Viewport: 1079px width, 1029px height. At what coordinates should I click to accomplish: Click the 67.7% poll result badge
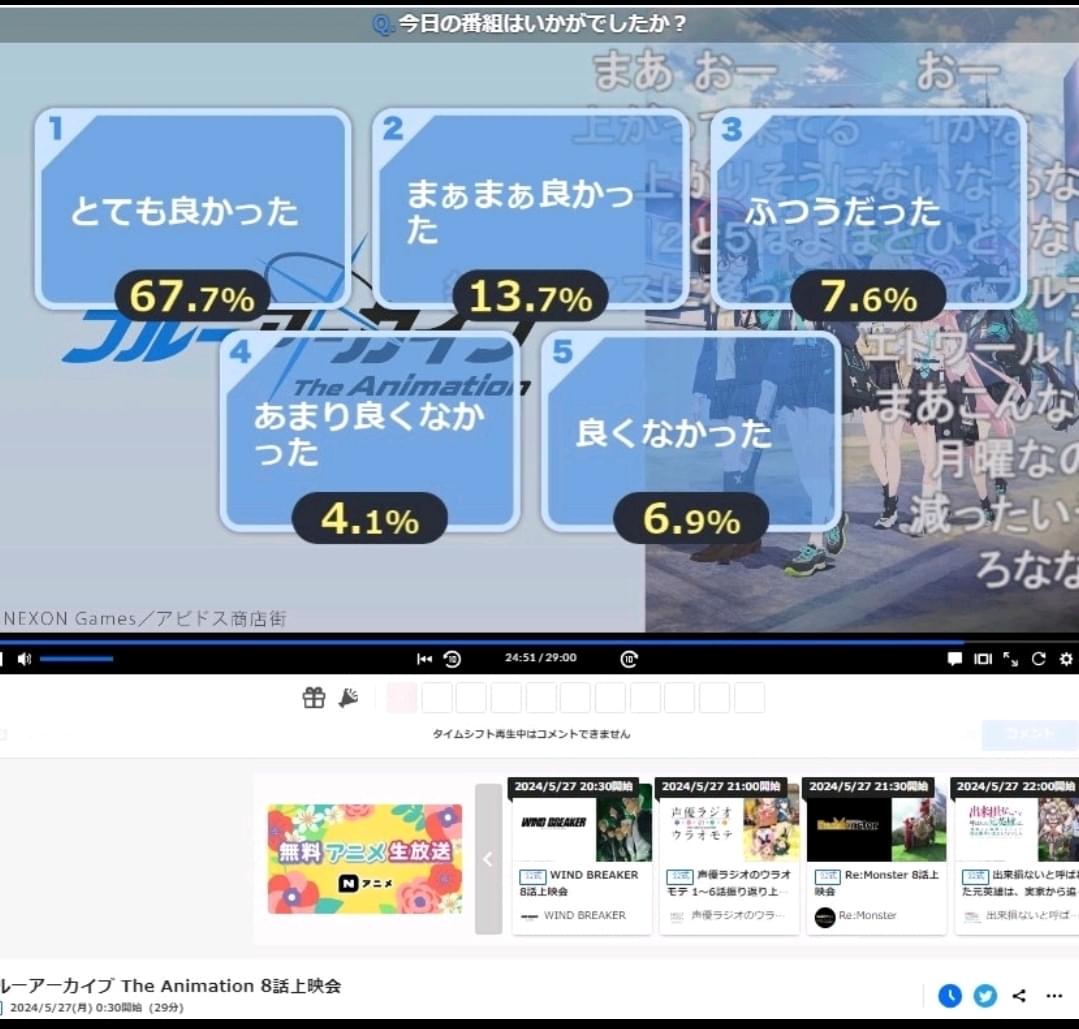(x=193, y=297)
